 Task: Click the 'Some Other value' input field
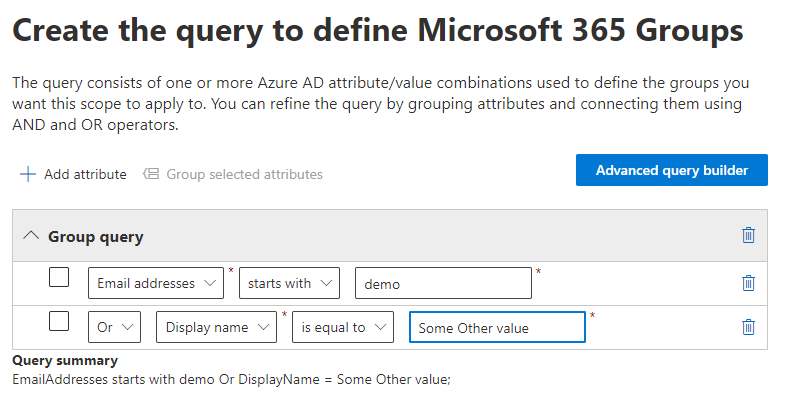click(x=496, y=327)
